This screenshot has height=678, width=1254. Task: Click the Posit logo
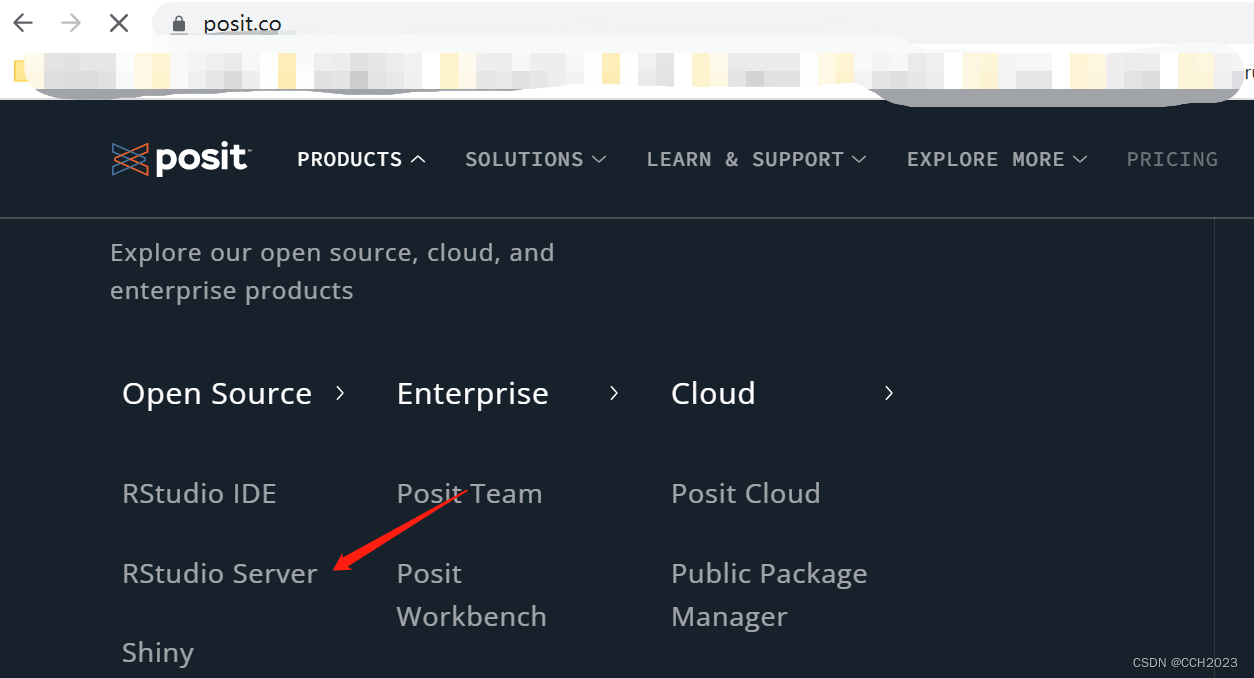pos(181,159)
